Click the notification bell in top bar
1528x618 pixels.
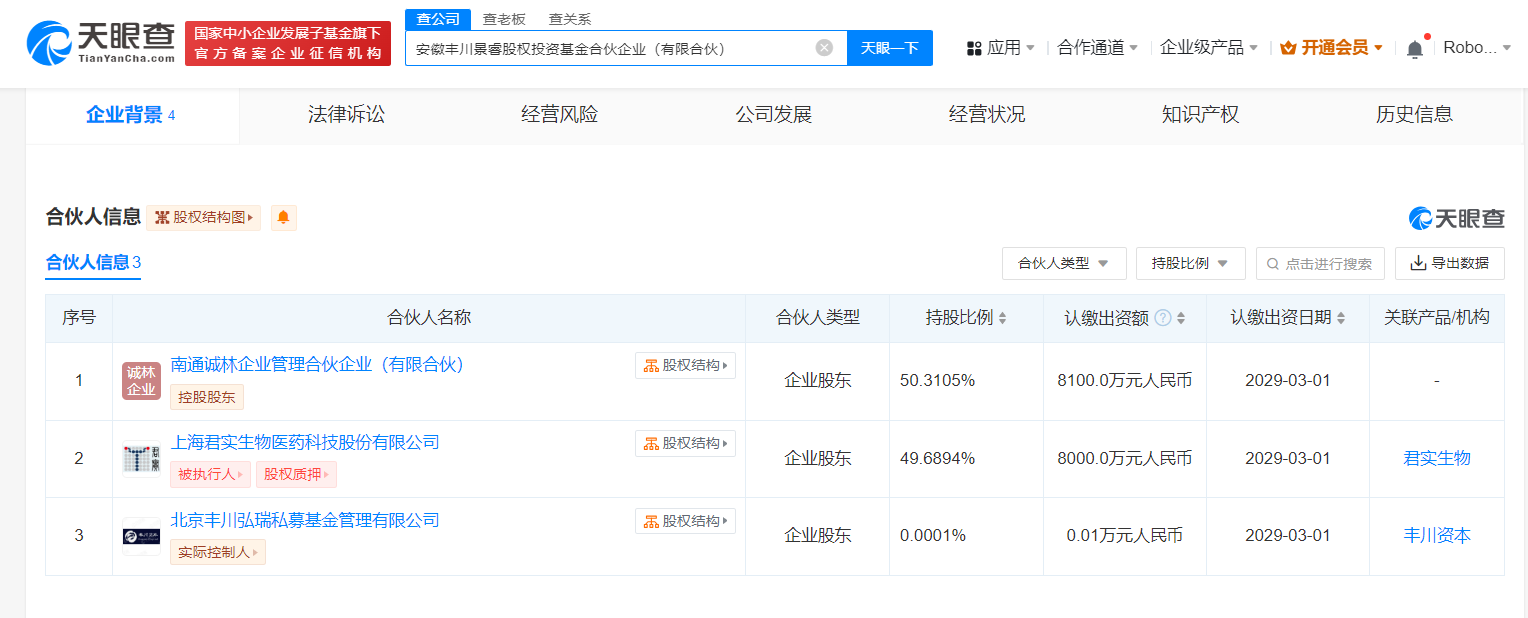(1414, 49)
